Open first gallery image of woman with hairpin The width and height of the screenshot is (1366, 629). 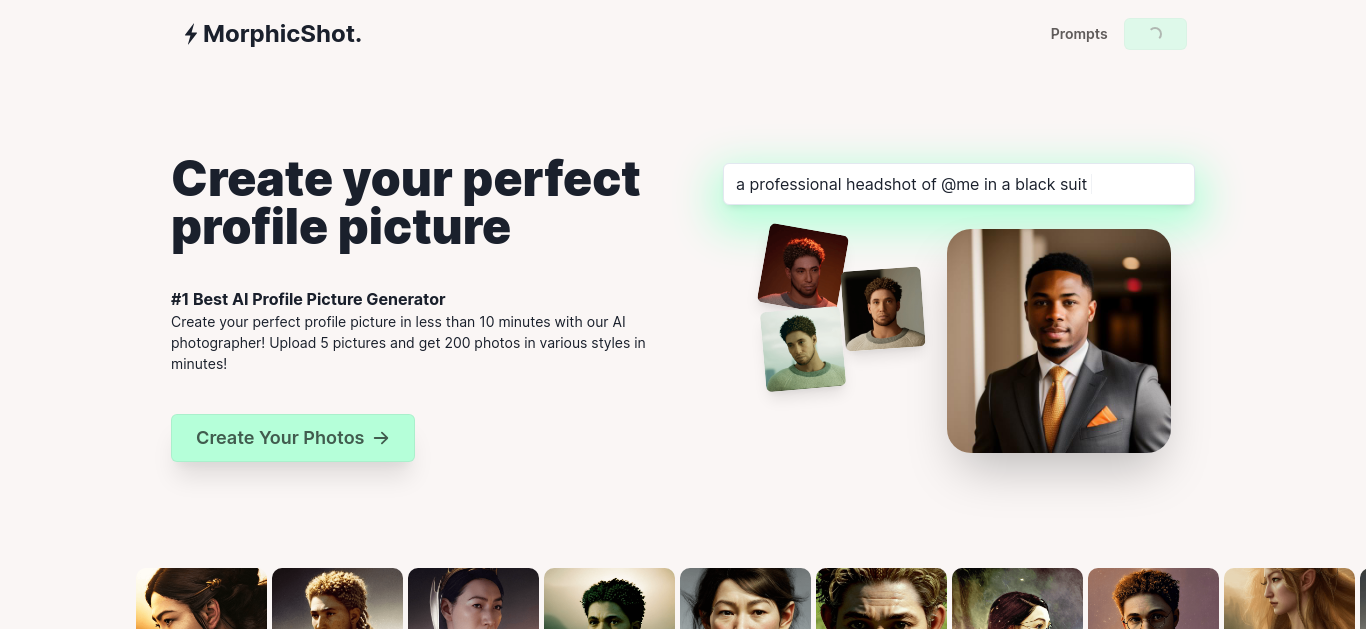coord(201,598)
